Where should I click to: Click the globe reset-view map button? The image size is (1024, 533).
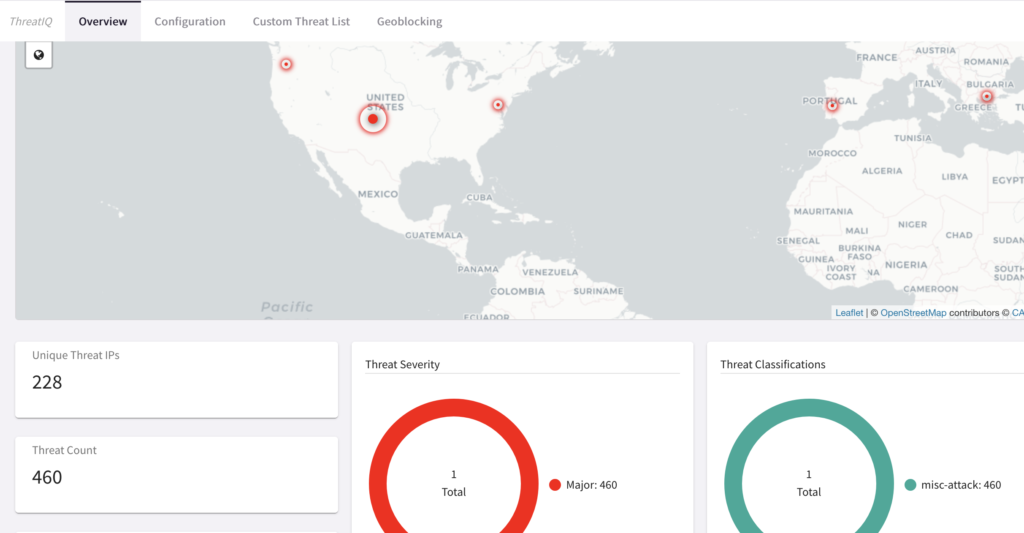[39, 55]
